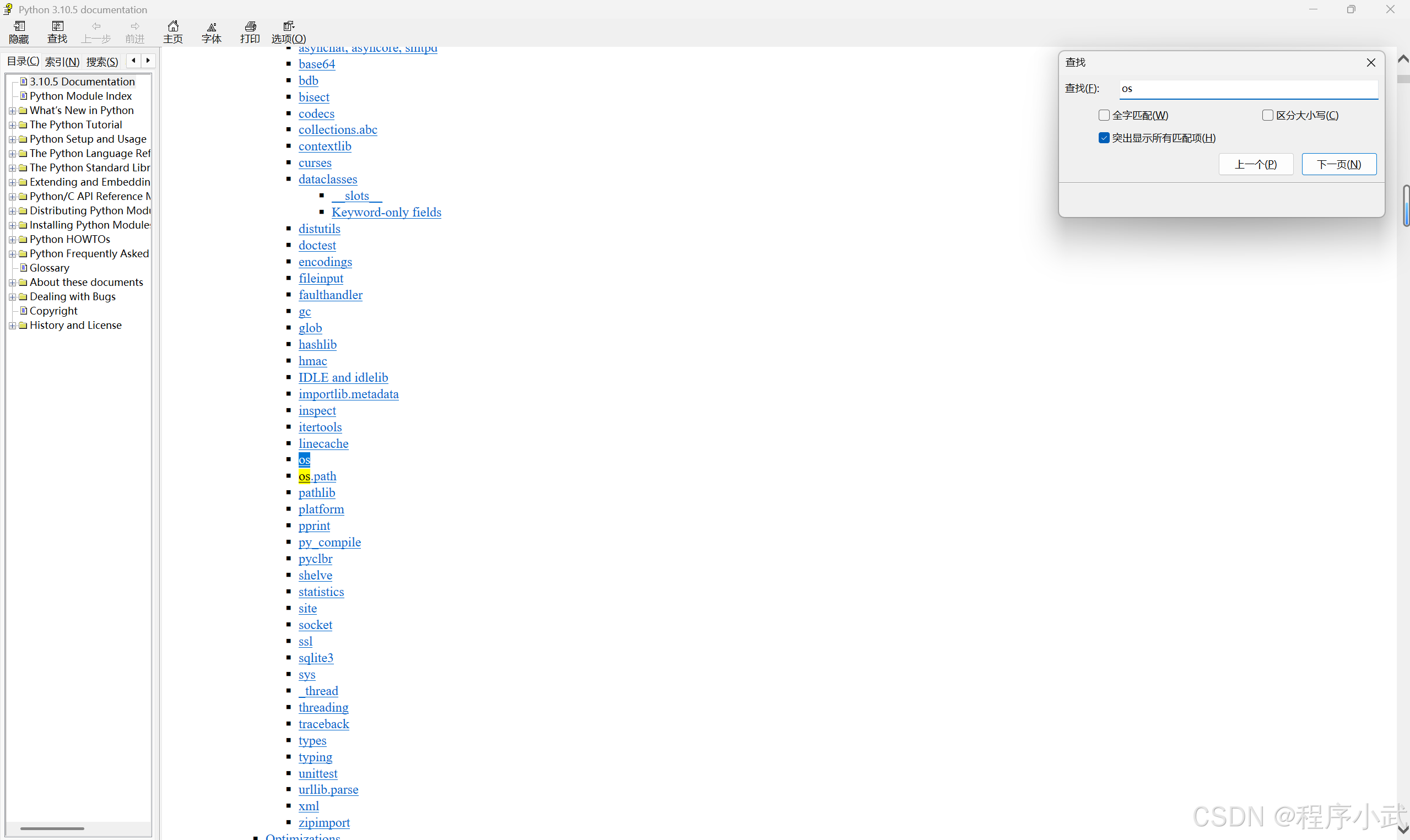The width and height of the screenshot is (1410, 840).
Task: Enable case sensitive (区分大小写) checkbox
Action: point(1267,116)
